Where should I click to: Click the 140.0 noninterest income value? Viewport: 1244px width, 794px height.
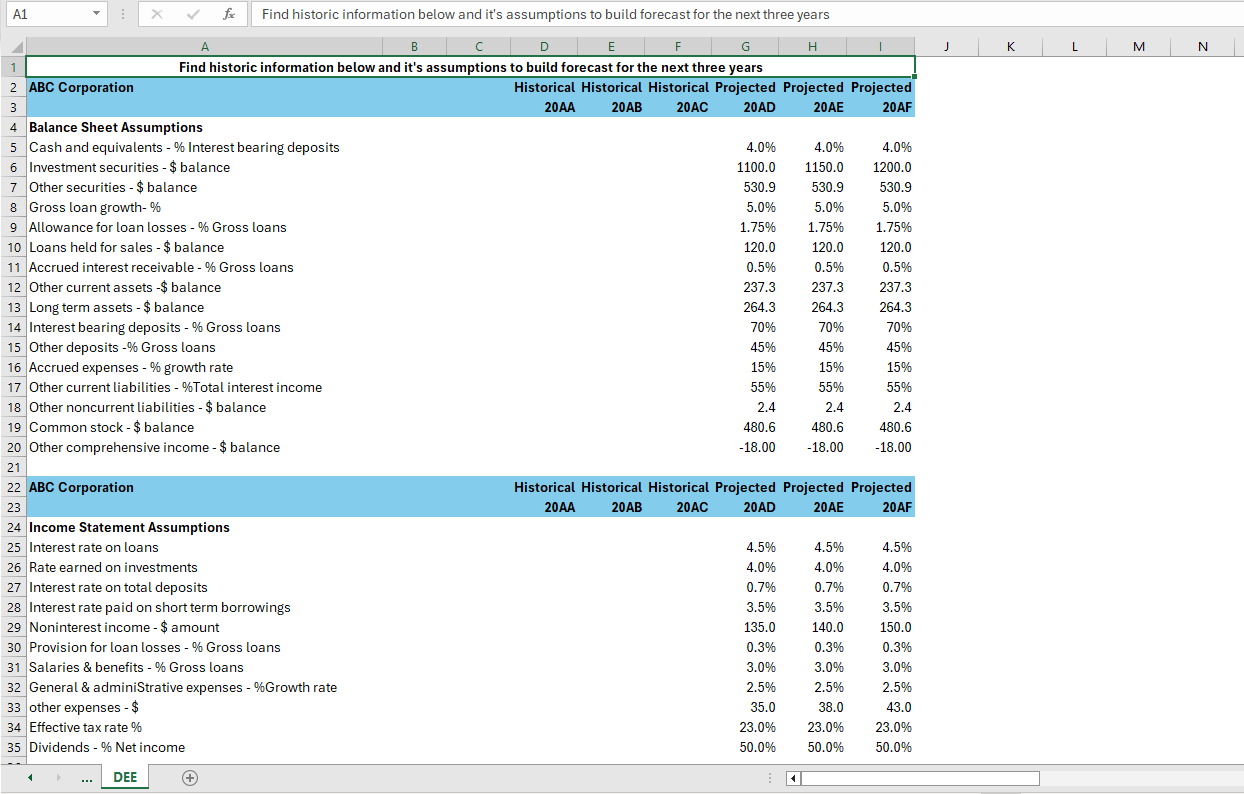(x=828, y=627)
